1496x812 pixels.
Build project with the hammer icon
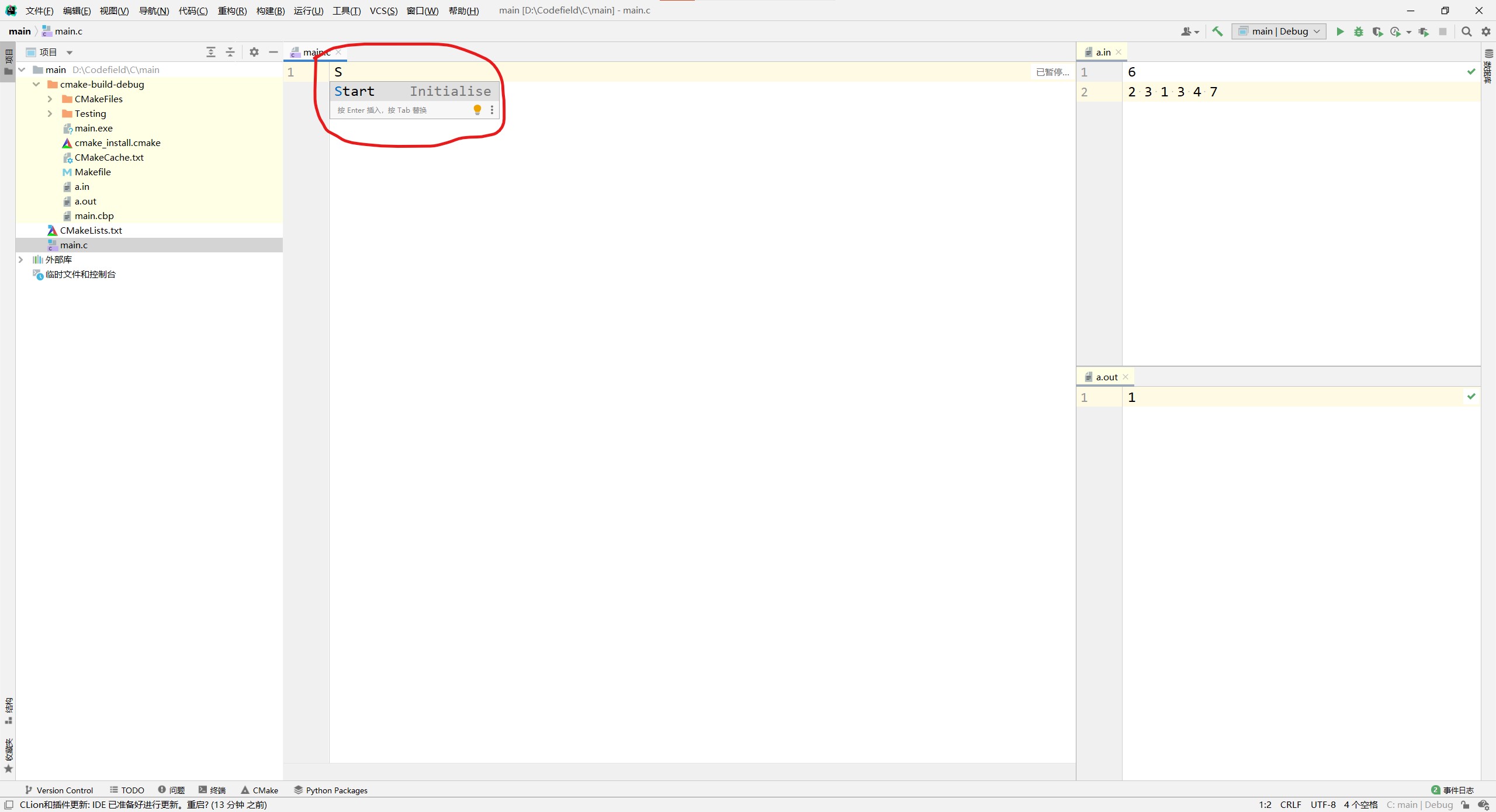(1217, 32)
